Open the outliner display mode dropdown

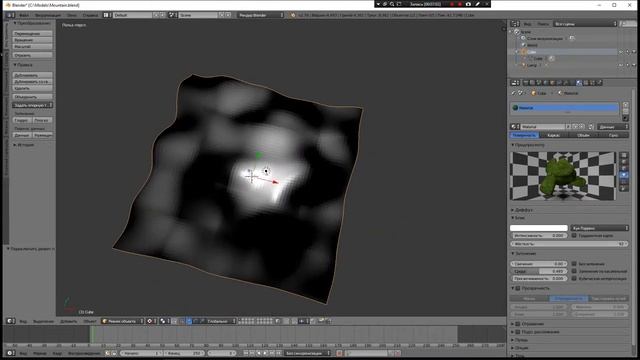(585, 24)
